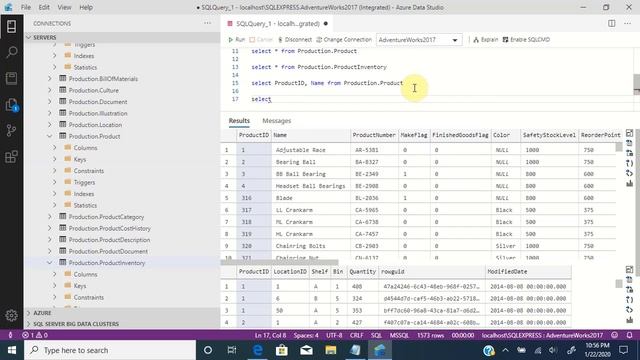
Task: Open the Notebooks view icon
Action: click(x=11, y=78)
